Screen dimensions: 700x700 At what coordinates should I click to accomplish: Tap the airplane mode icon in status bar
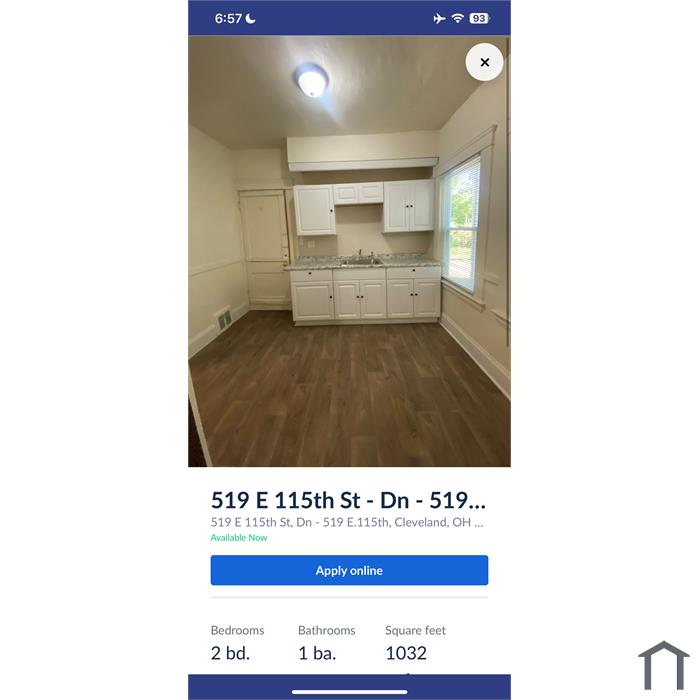click(439, 18)
